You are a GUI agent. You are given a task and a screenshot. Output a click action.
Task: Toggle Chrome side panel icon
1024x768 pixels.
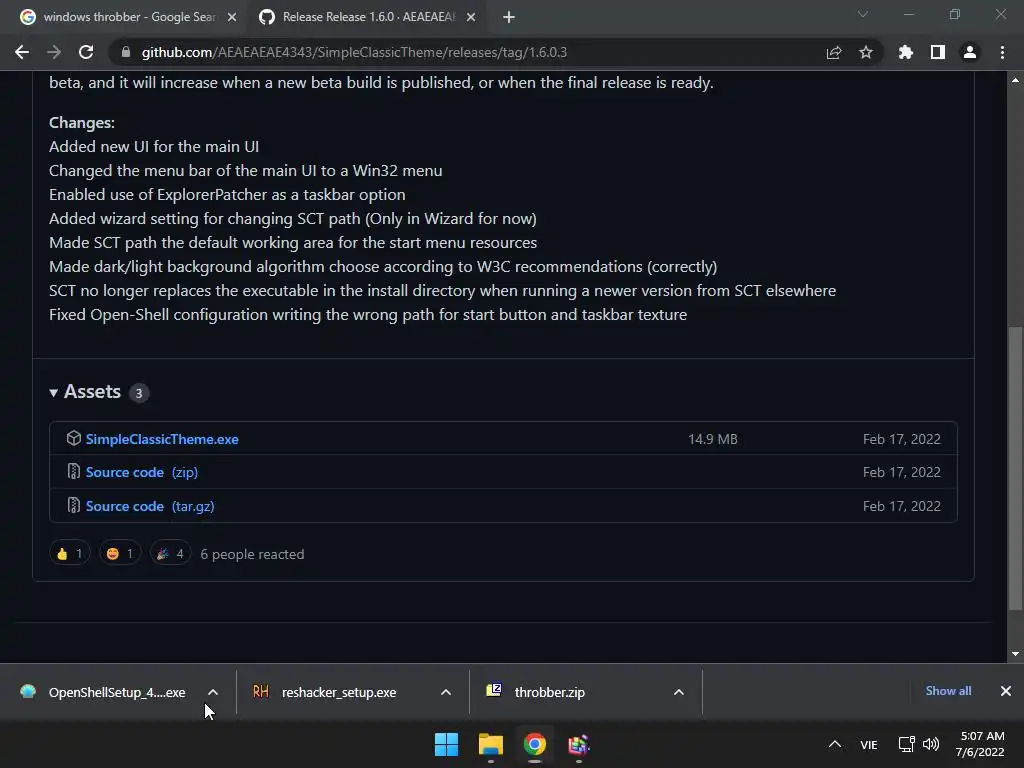(x=938, y=52)
